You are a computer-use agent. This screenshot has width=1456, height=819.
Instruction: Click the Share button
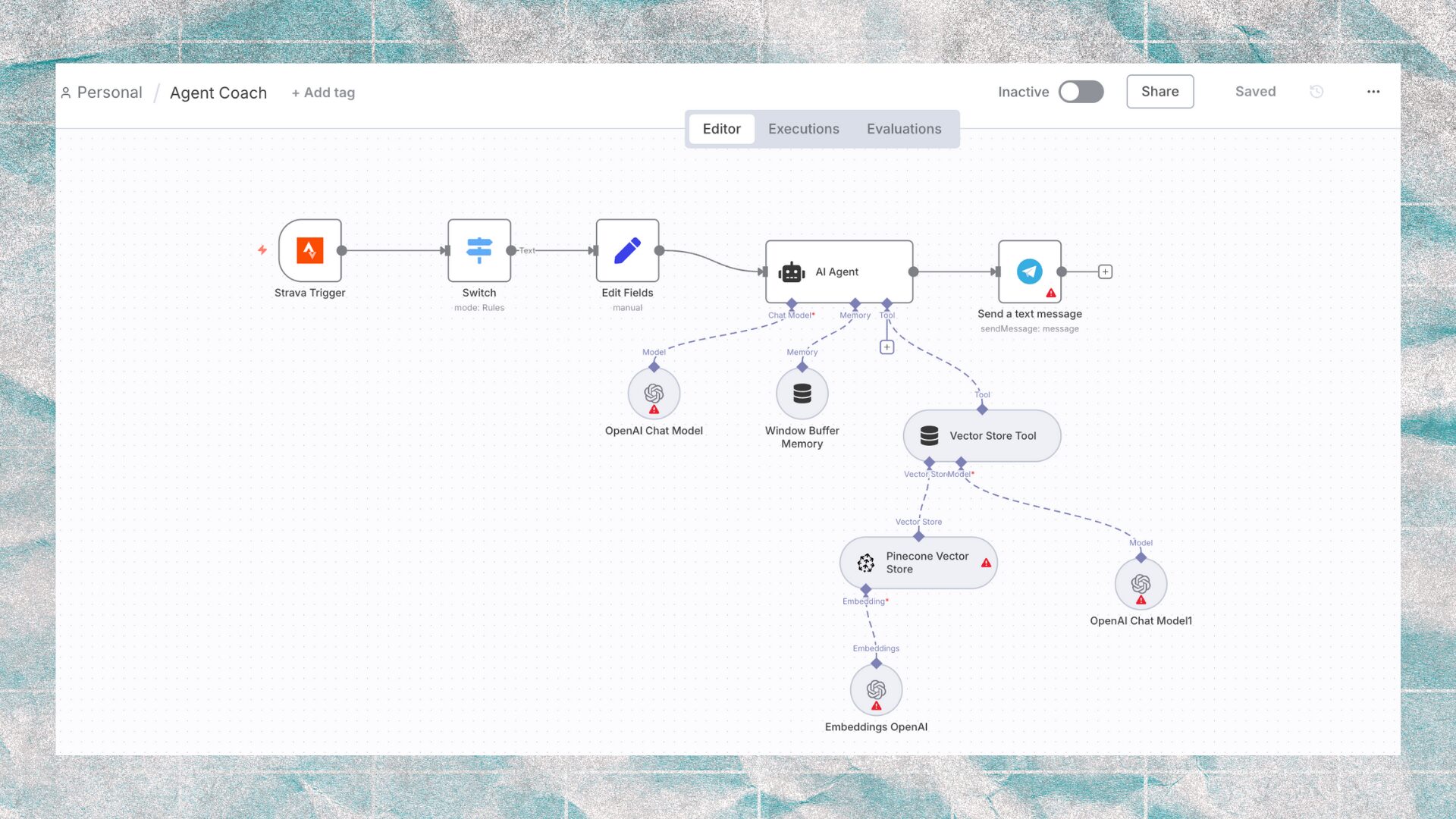click(1159, 91)
